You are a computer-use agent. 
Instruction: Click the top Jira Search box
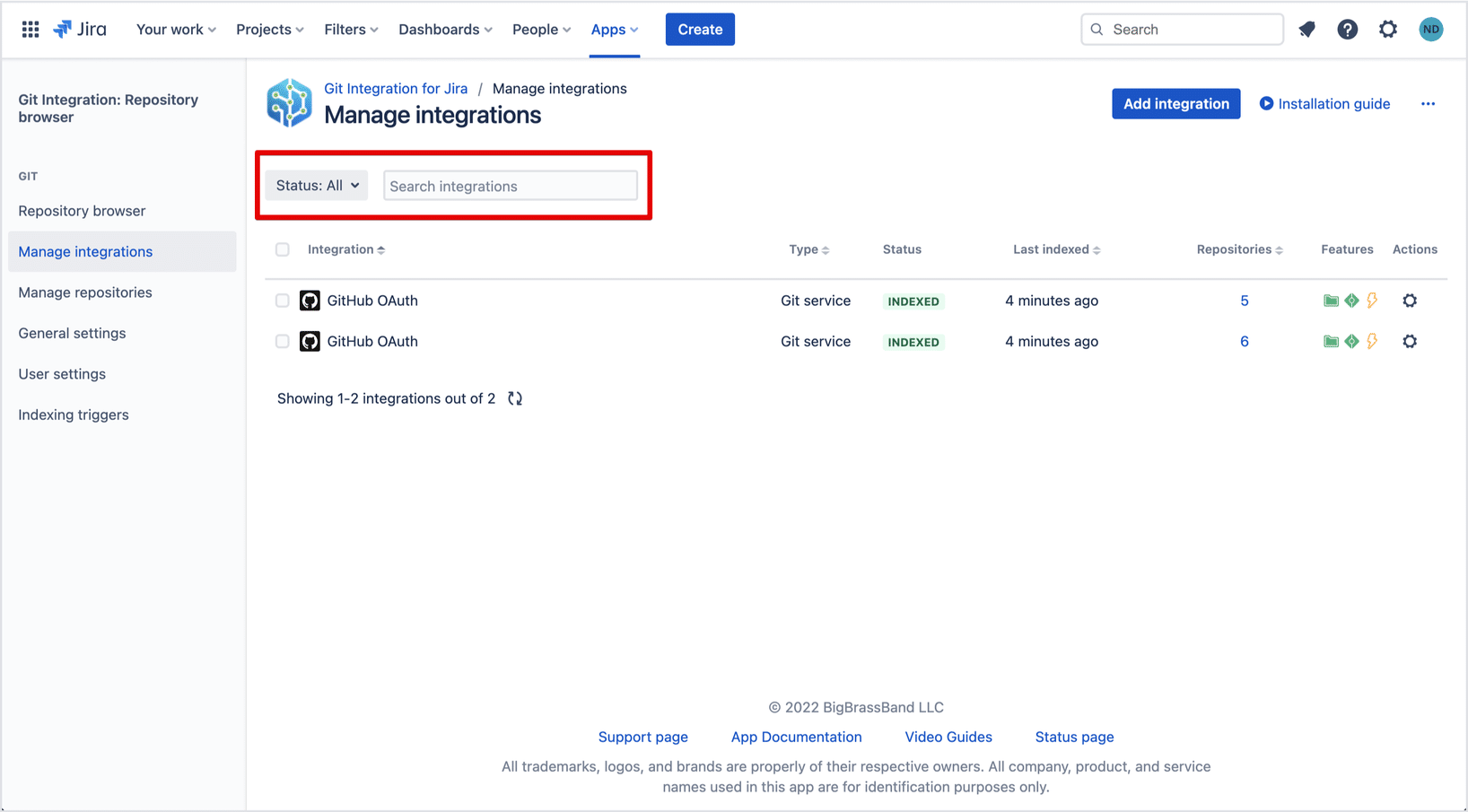pyautogui.click(x=1182, y=30)
